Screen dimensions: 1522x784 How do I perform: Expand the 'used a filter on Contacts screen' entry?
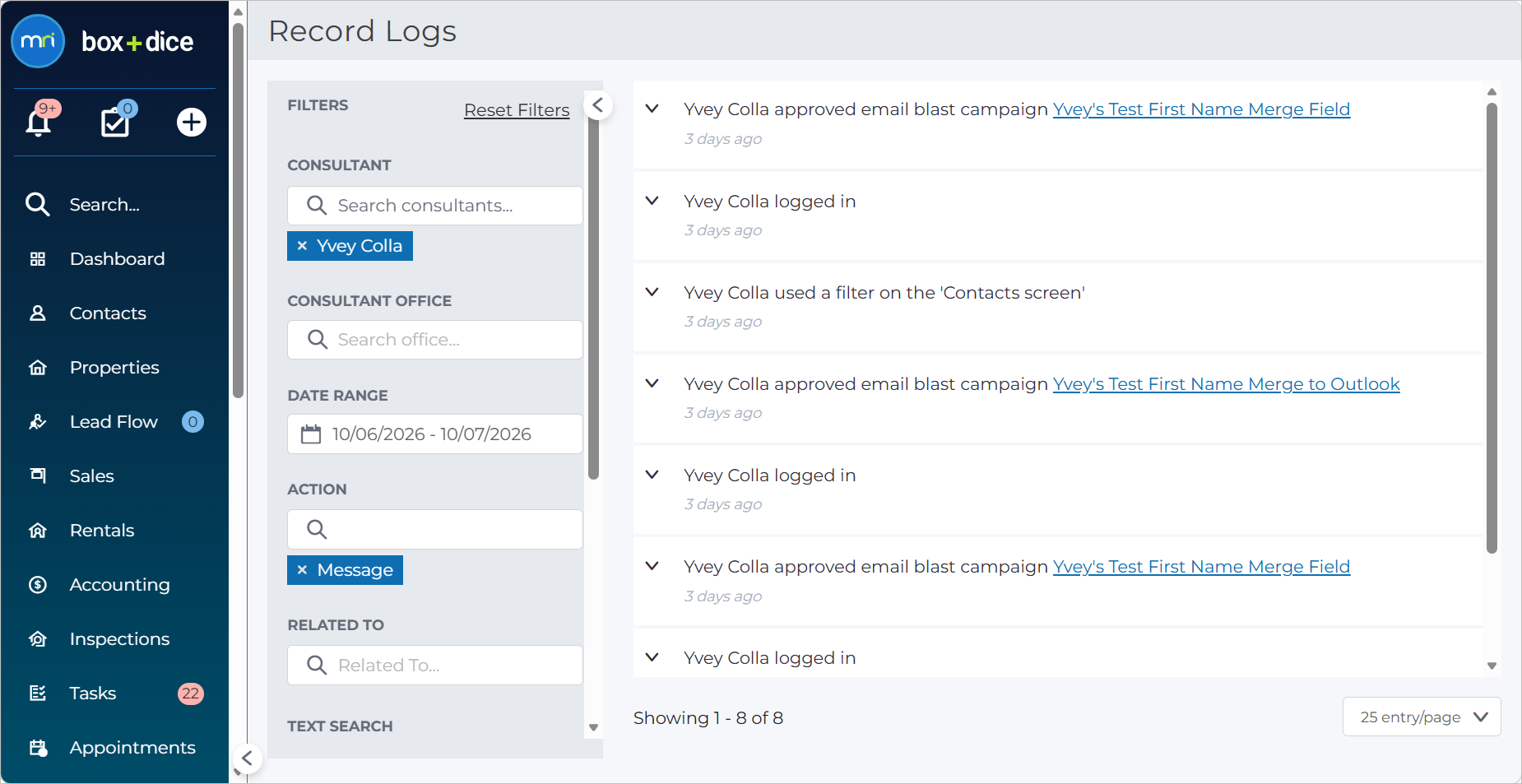tap(652, 292)
